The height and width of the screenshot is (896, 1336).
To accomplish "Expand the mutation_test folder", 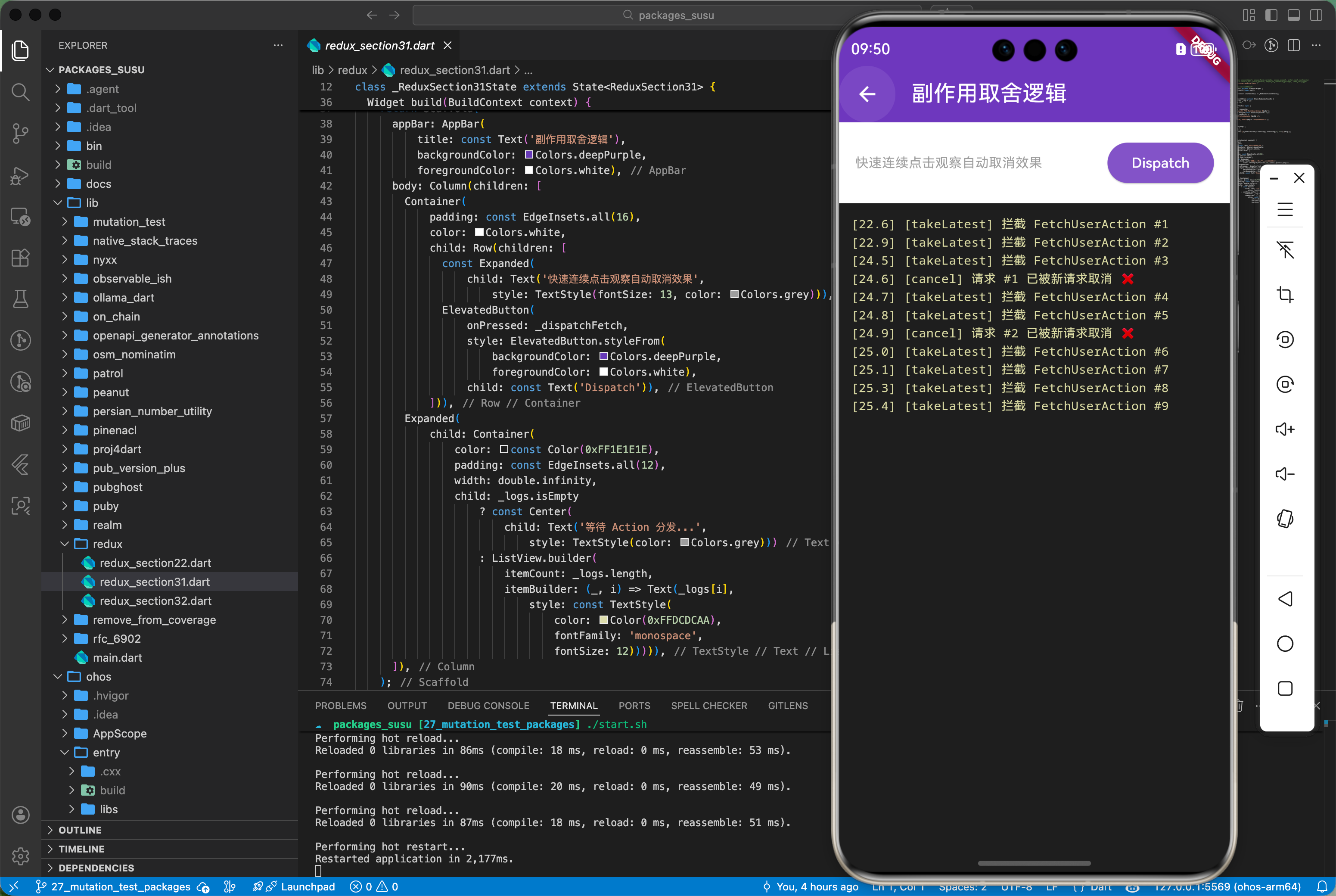I will [129, 222].
